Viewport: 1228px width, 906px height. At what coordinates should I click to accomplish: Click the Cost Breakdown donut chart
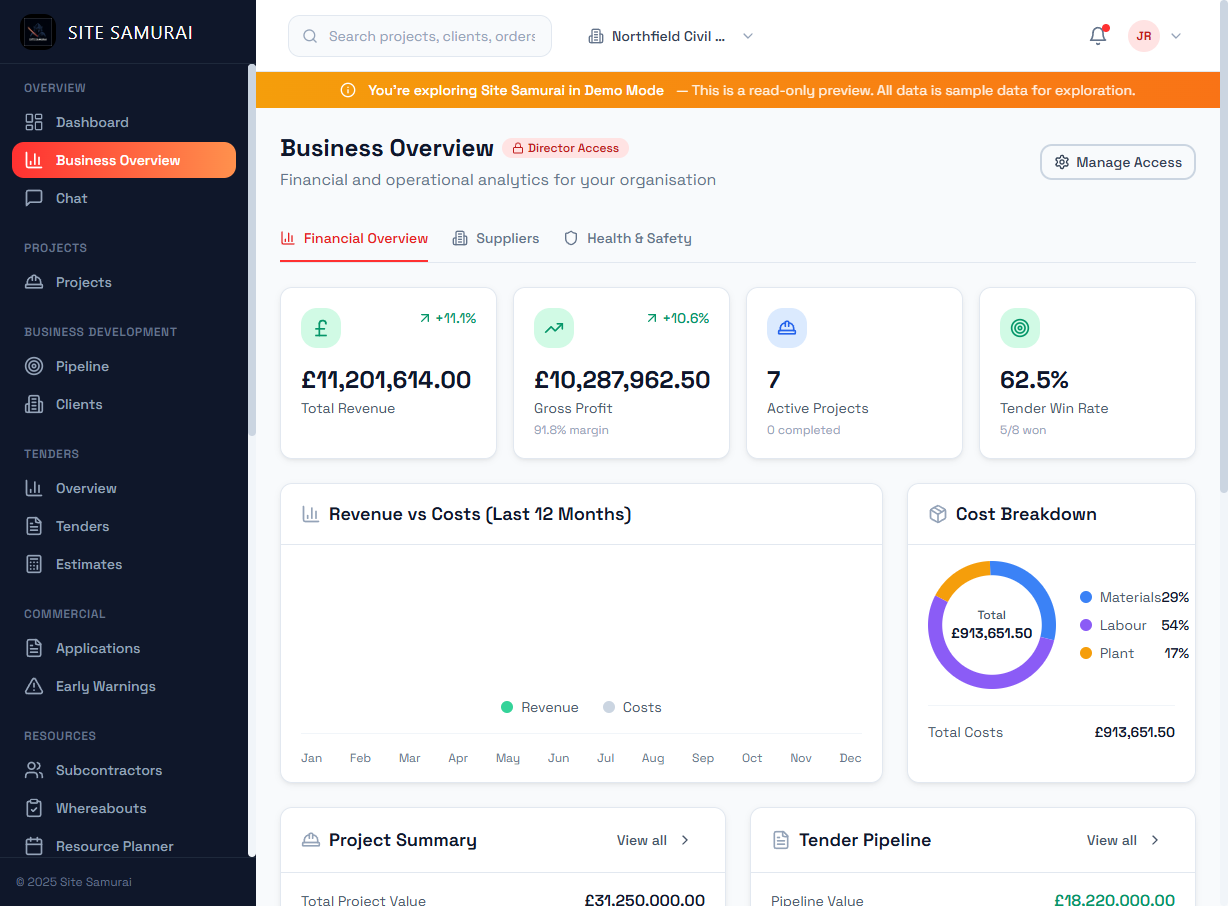(992, 624)
